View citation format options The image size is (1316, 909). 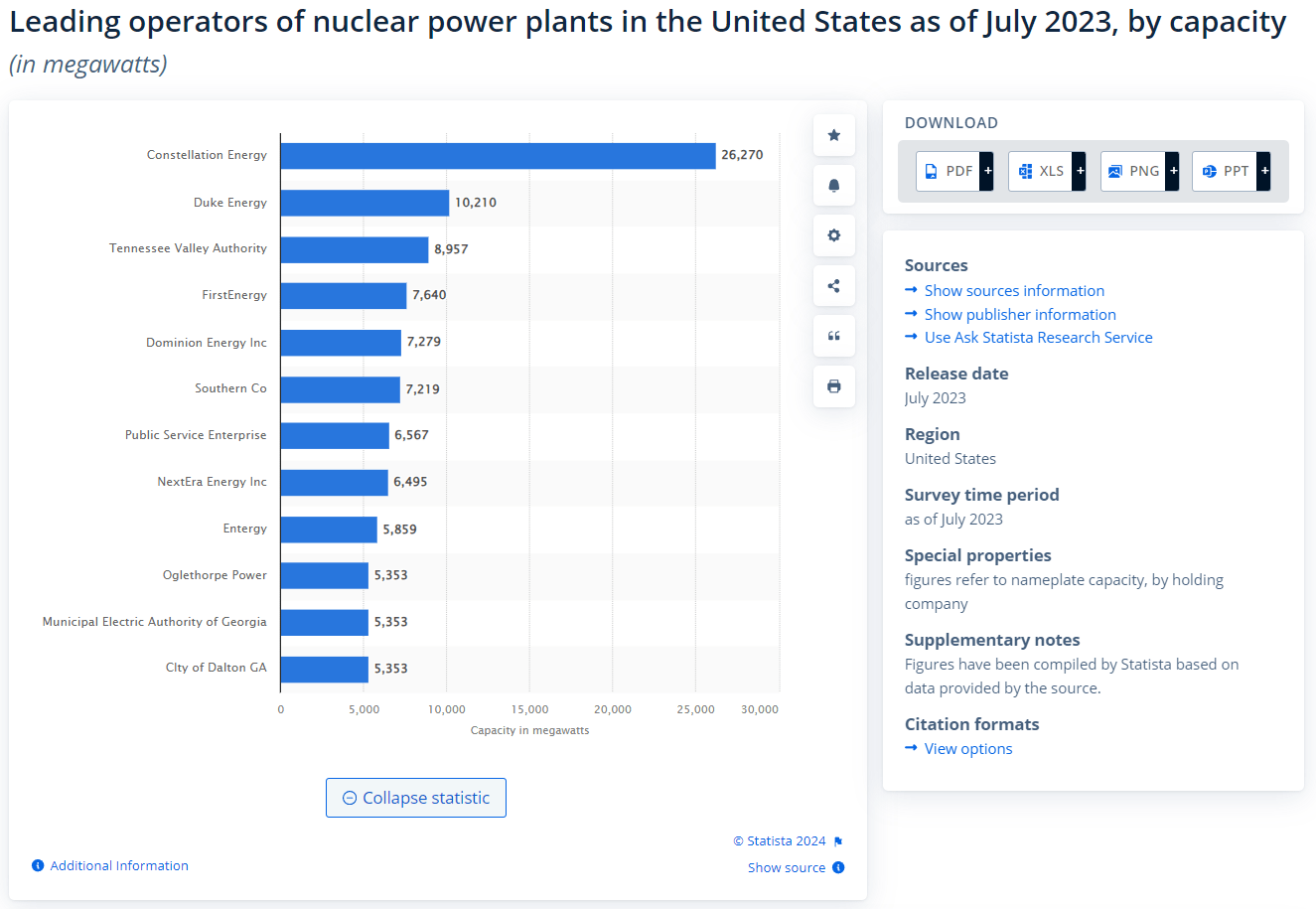(x=966, y=748)
